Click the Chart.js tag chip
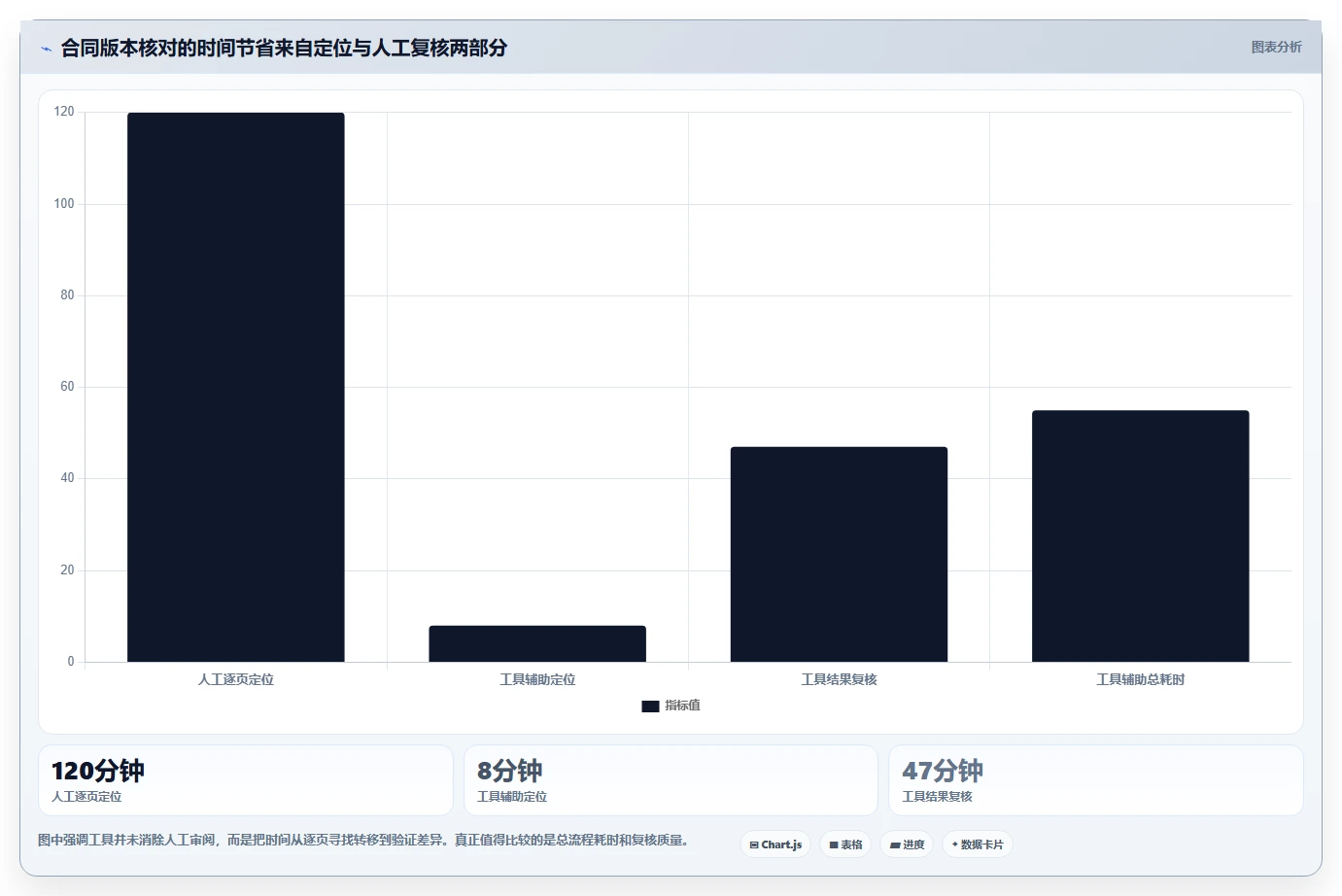Screen dimensions: 1342x896 [x=775, y=844]
